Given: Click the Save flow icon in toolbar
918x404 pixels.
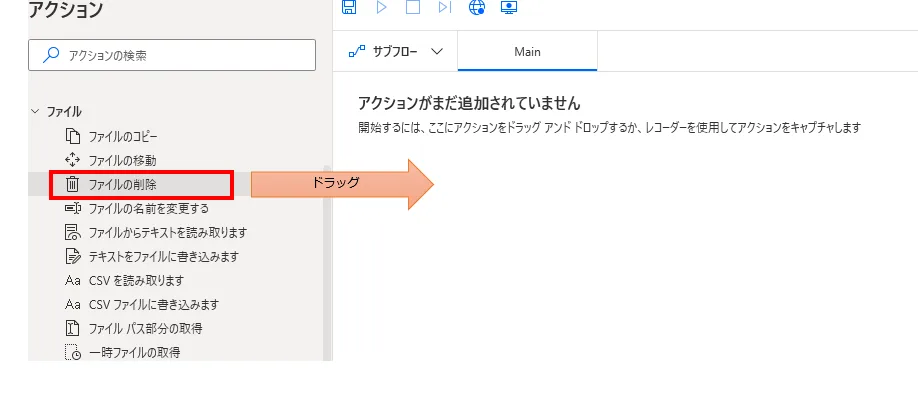Looking at the screenshot, I should click(x=349, y=7).
